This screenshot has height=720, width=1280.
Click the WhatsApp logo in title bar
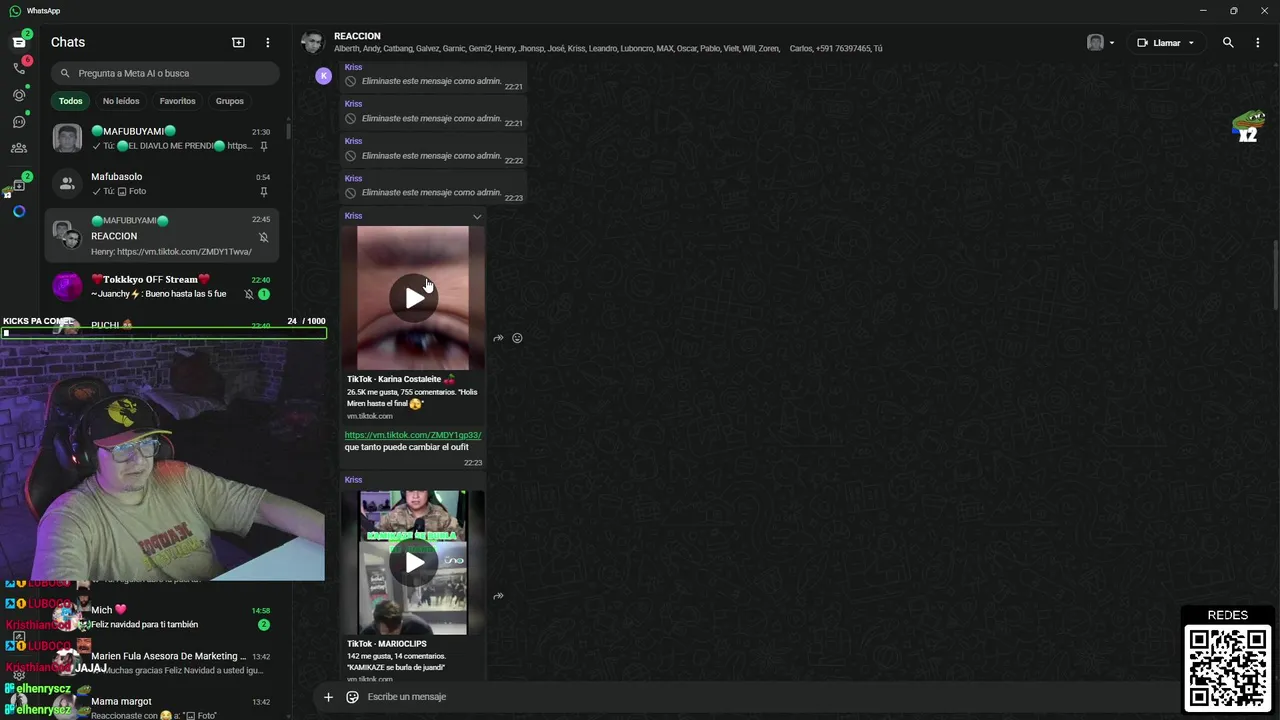point(15,10)
